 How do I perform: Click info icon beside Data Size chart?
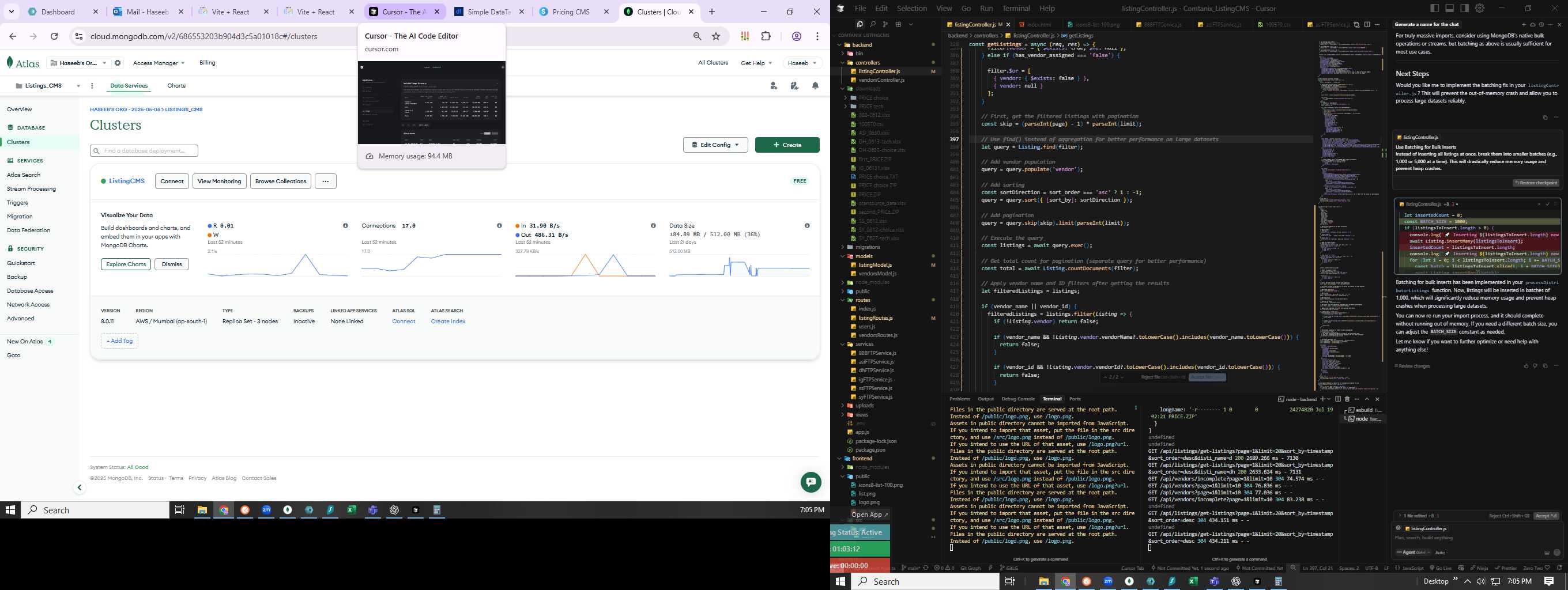[807, 226]
